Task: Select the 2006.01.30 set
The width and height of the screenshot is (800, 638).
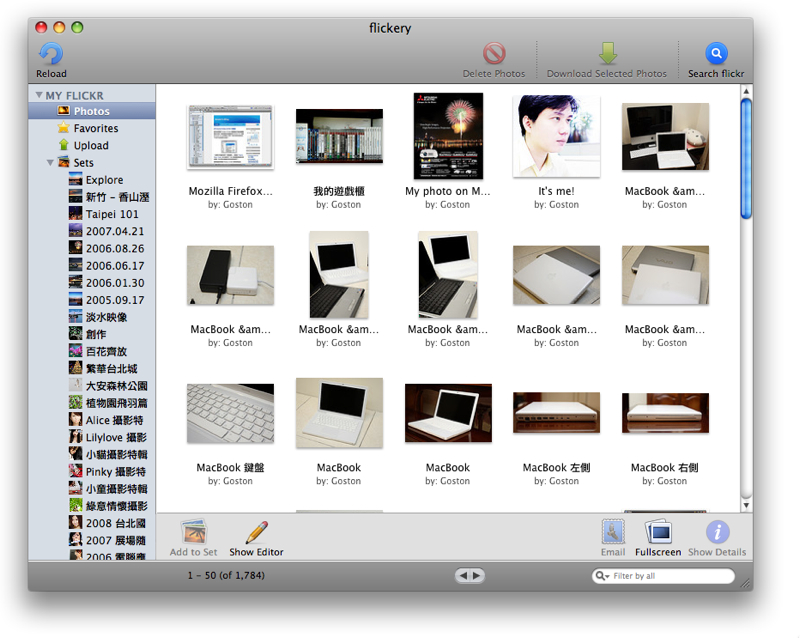Action: [92, 283]
